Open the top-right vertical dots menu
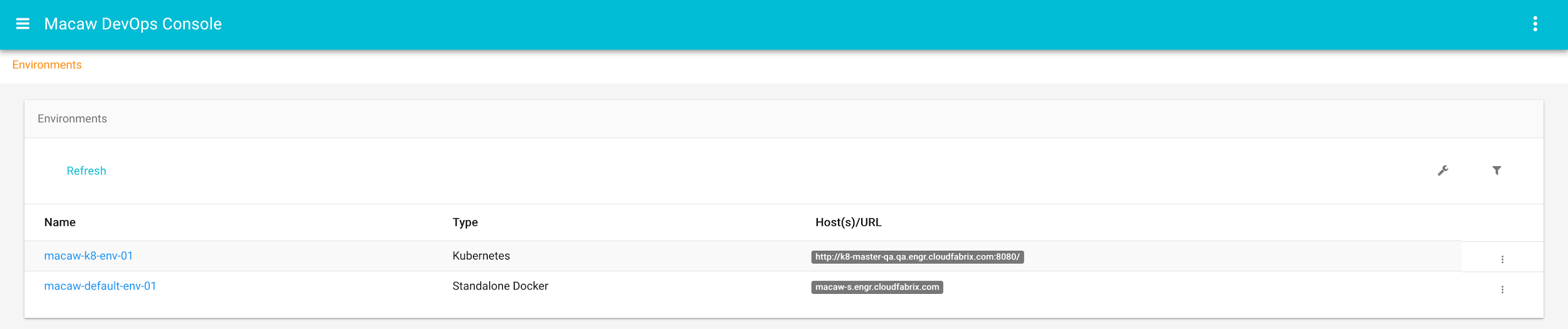Screen dimensions: 1568x329 coord(1535,24)
